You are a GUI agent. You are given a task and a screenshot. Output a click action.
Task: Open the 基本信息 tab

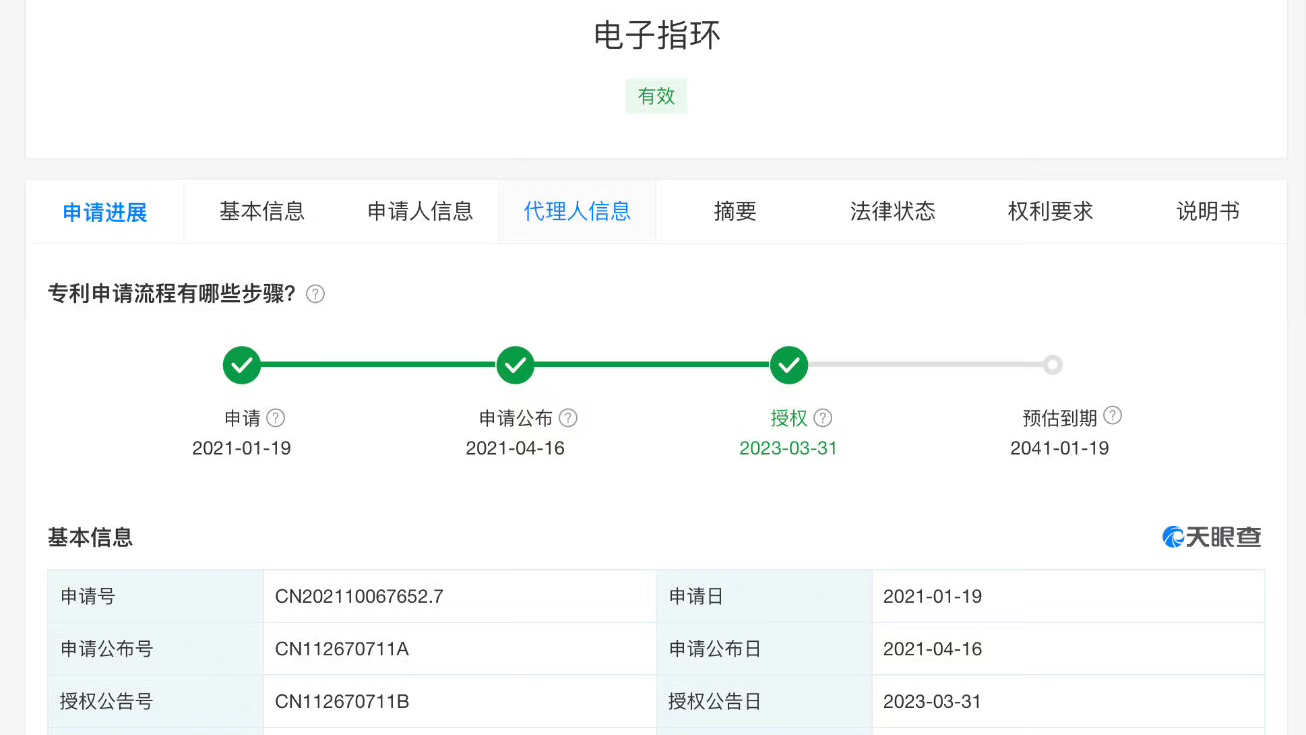click(262, 212)
